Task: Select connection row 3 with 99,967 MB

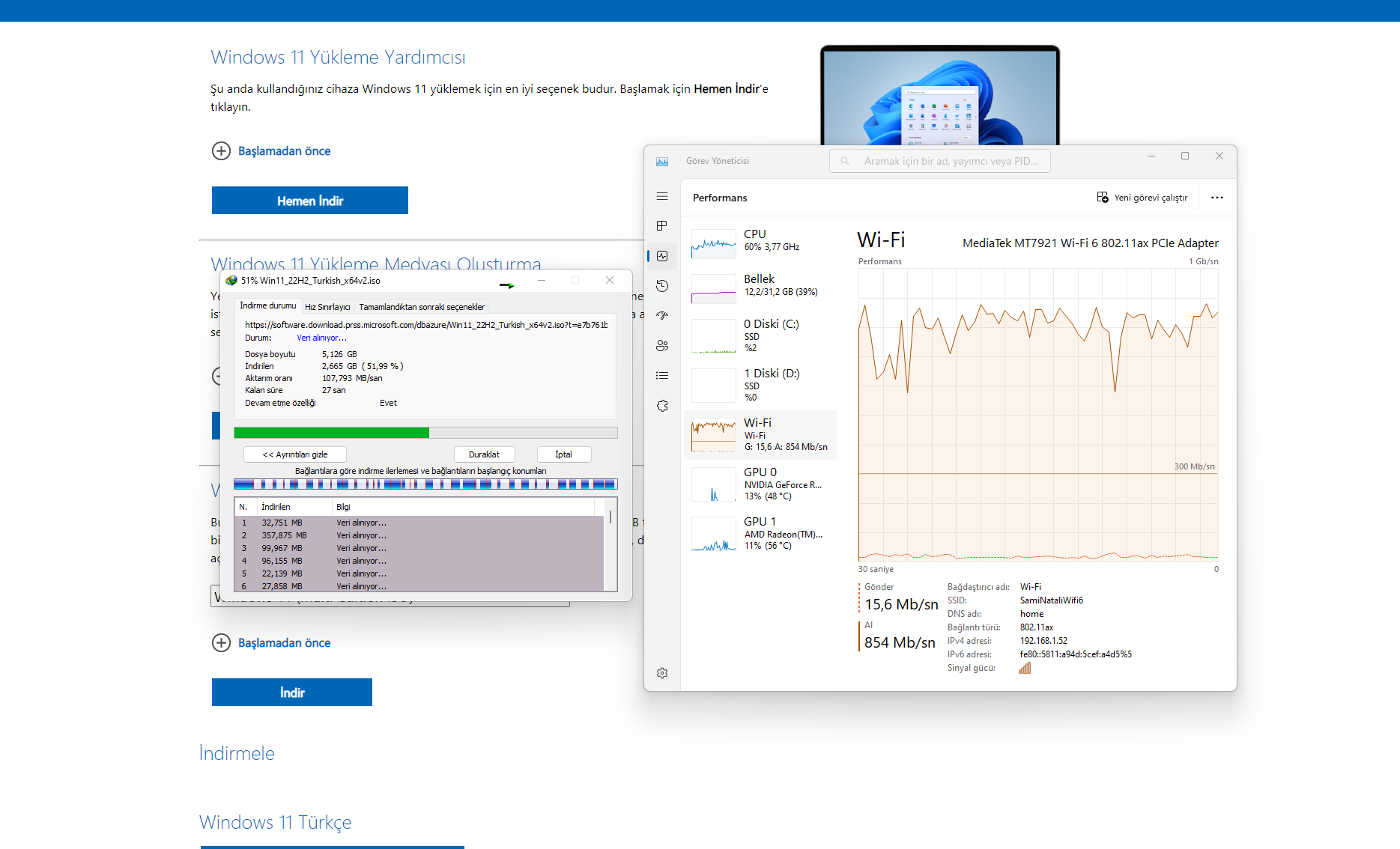Action: 419,548
